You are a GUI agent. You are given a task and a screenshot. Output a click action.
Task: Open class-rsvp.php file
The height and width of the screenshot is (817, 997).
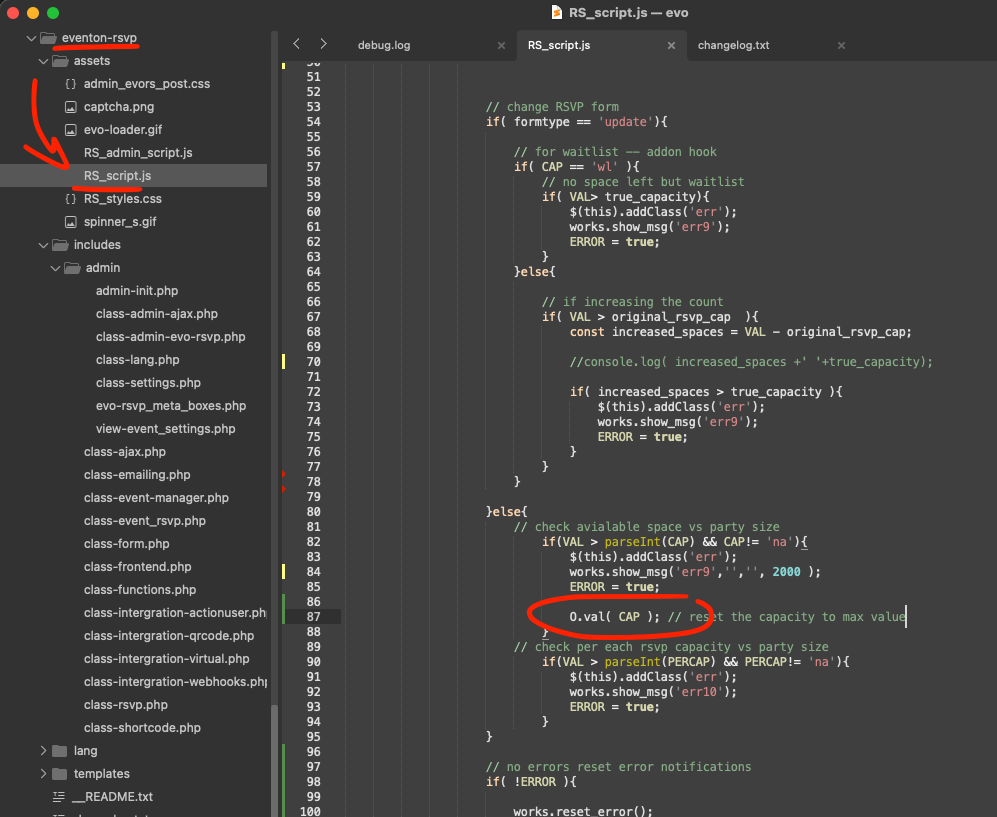coord(126,704)
